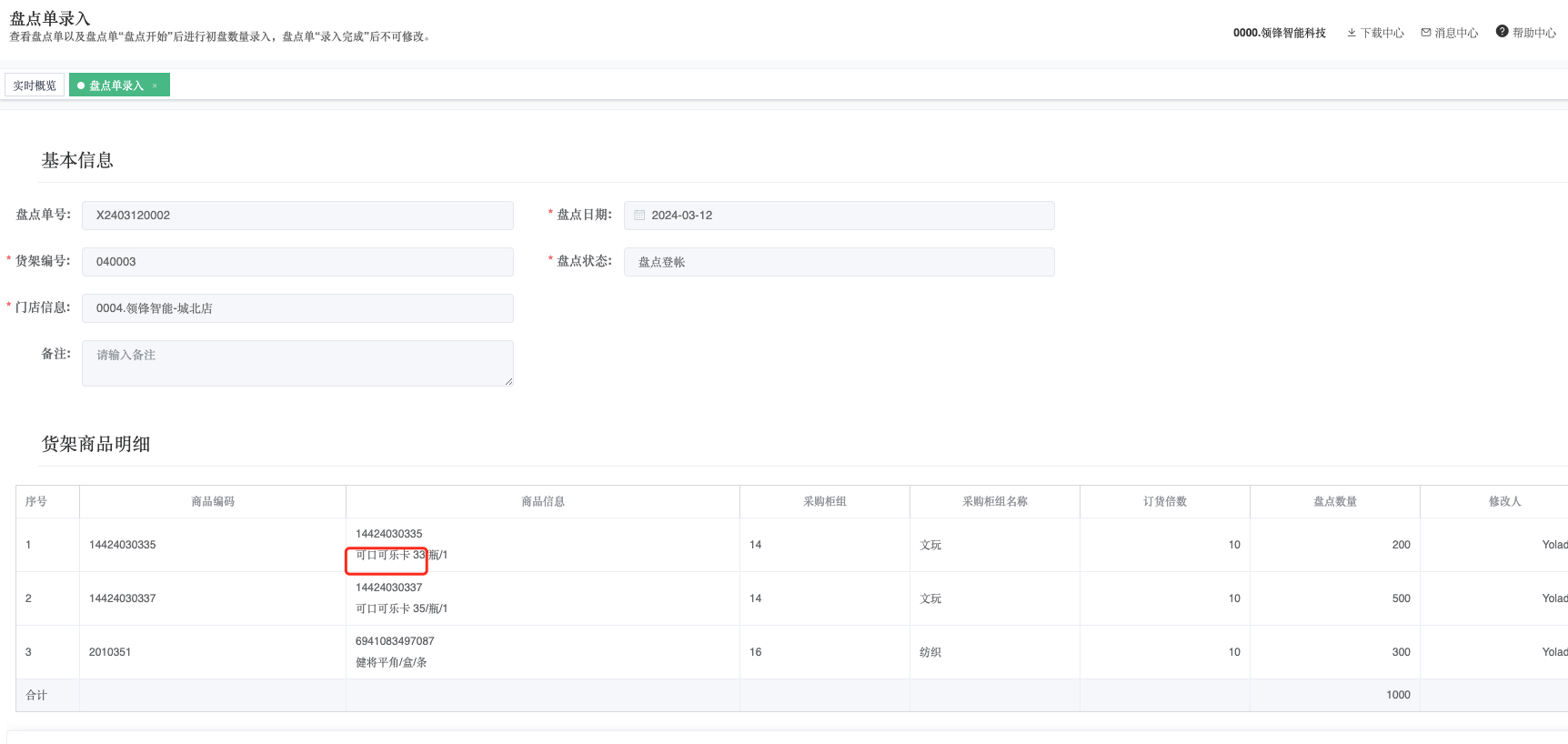The height and width of the screenshot is (744, 1568).
Task: Click the 门店信息 field 0004.领锋智能-城北店
Action: (x=297, y=308)
